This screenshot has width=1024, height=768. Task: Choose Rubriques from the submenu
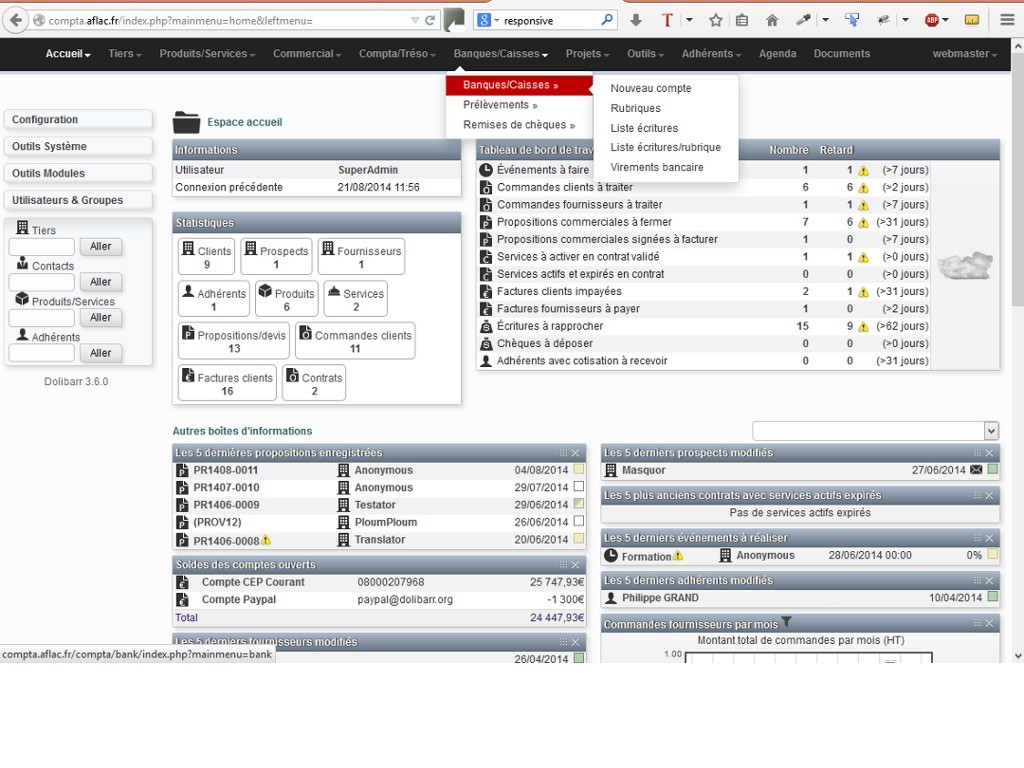(x=635, y=108)
